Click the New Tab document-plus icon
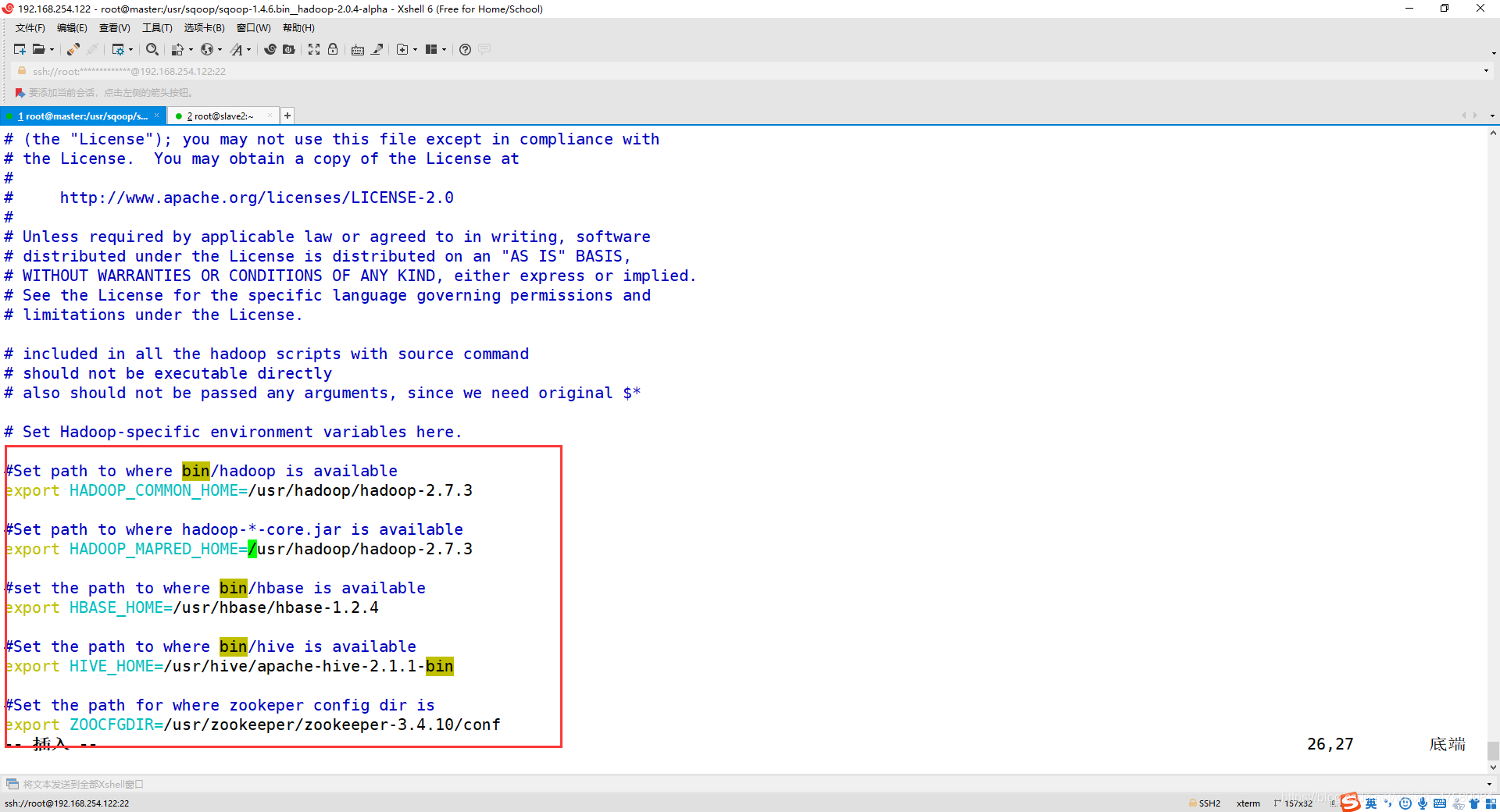Image resolution: width=1500 pixels, height=812 pixels. (x=402, y=49)
